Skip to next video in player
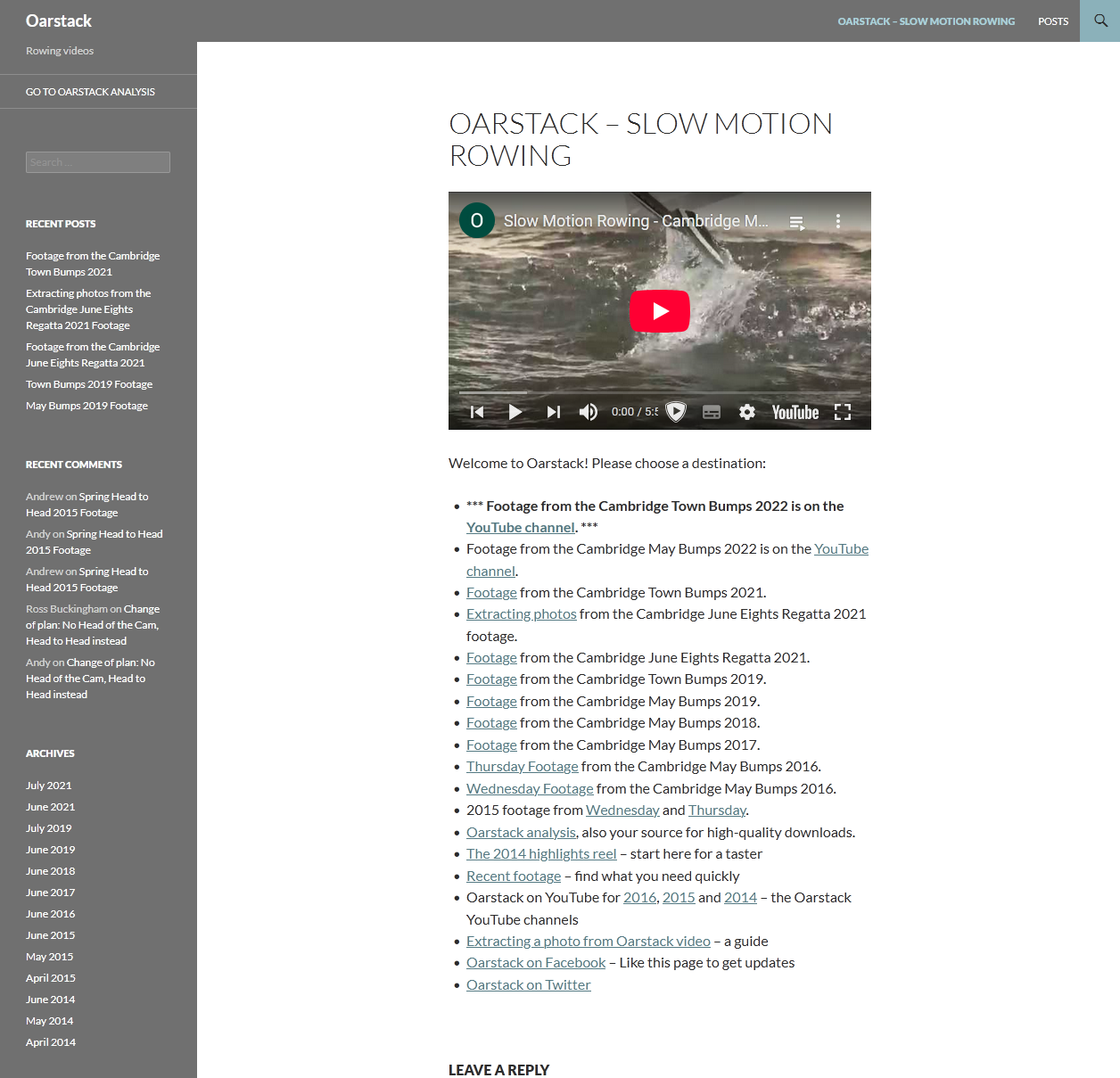This screenshot has height=1078, width=1120. pos(553,412)
